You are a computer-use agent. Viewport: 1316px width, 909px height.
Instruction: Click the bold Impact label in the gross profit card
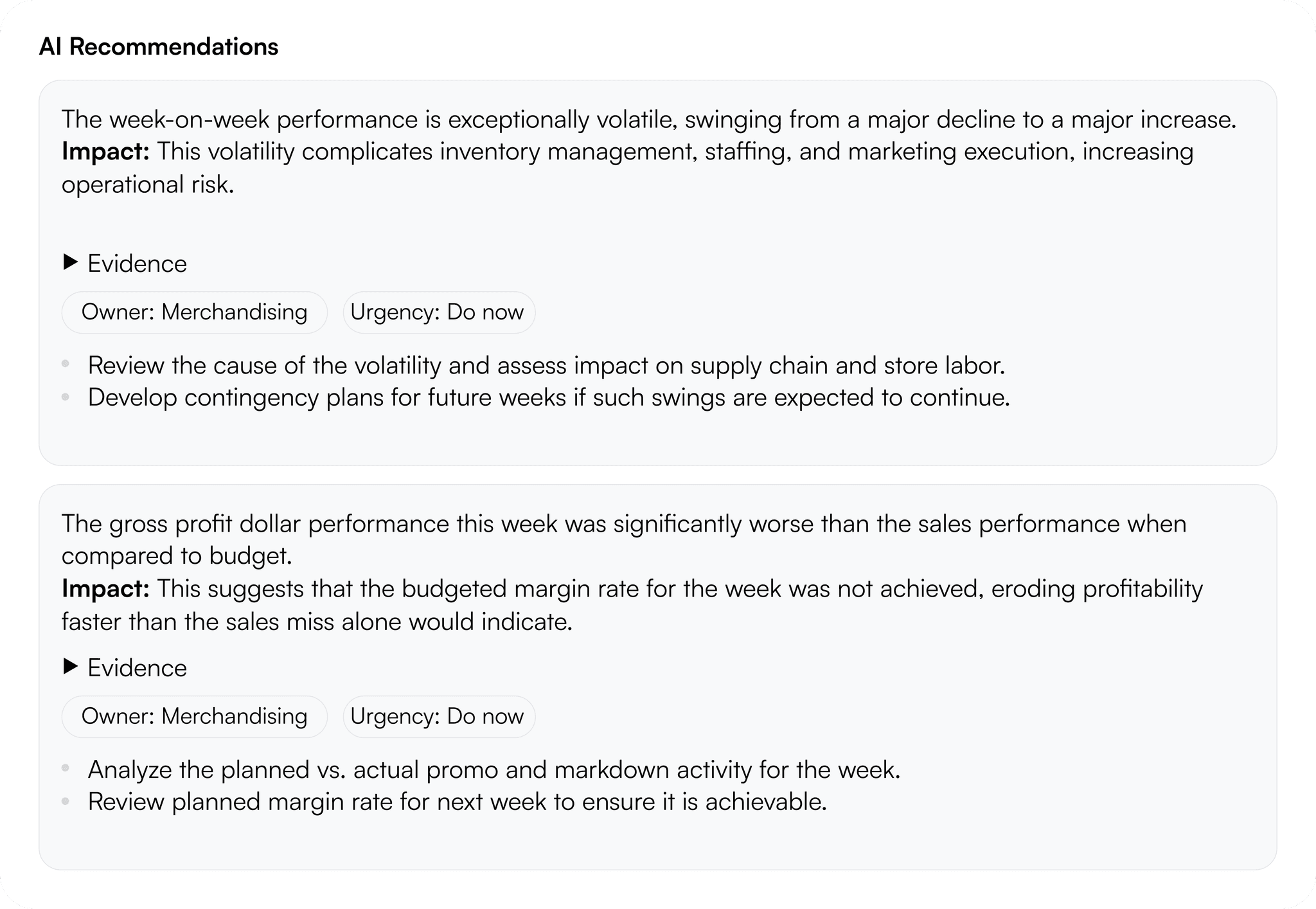click(x=105, y=589)
